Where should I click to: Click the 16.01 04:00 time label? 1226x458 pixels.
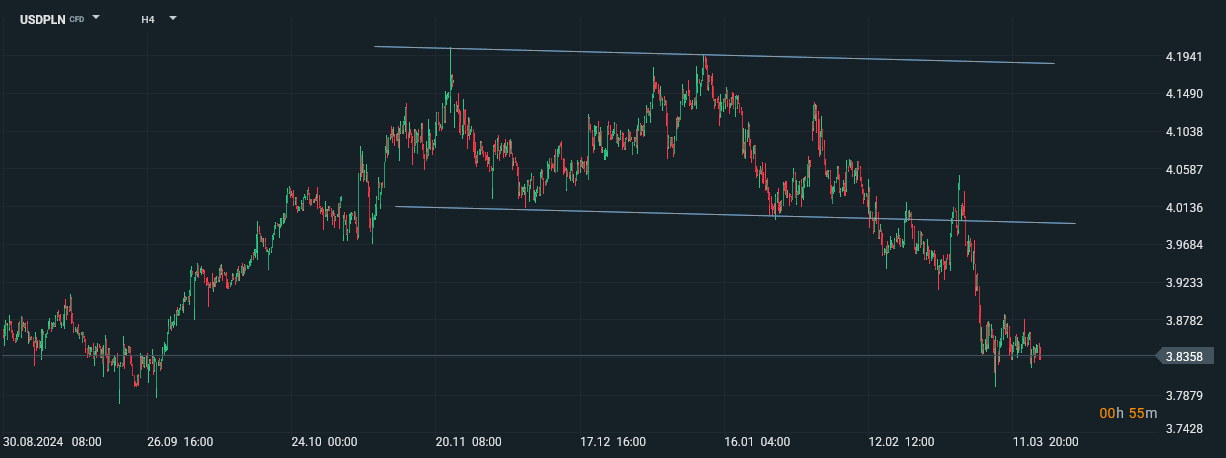tap(756, 441)
